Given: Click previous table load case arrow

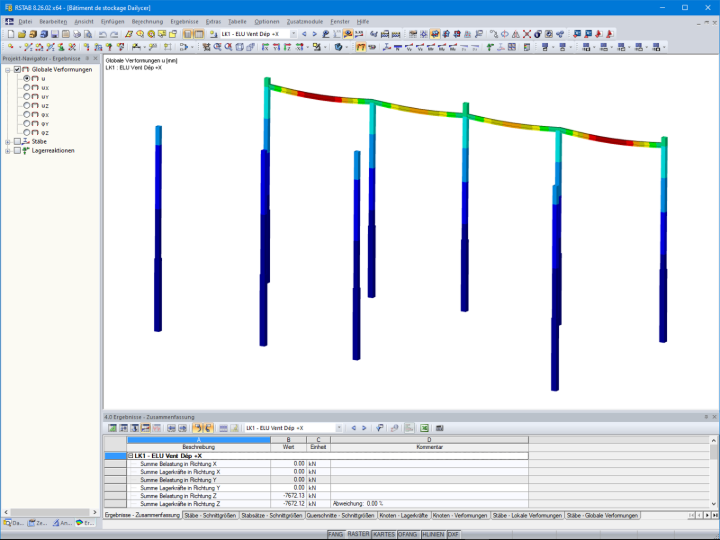Looking at the screenshot, I should tap(354, 428).
